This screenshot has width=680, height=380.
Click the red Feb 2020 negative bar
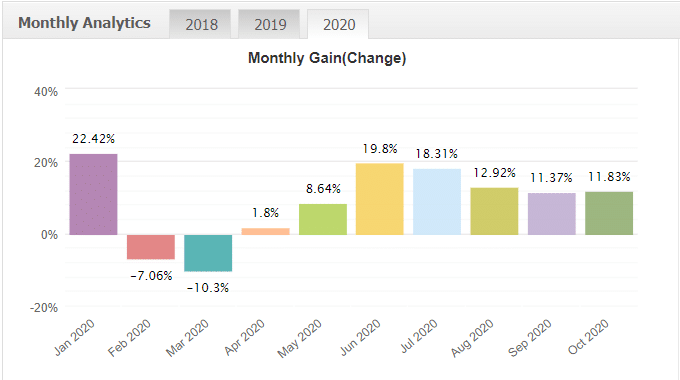pyautogui.click(x=151, y=247)
